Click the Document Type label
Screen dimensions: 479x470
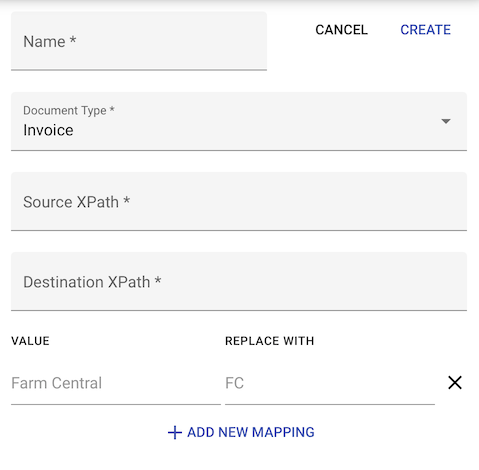(x=69, y=110)
